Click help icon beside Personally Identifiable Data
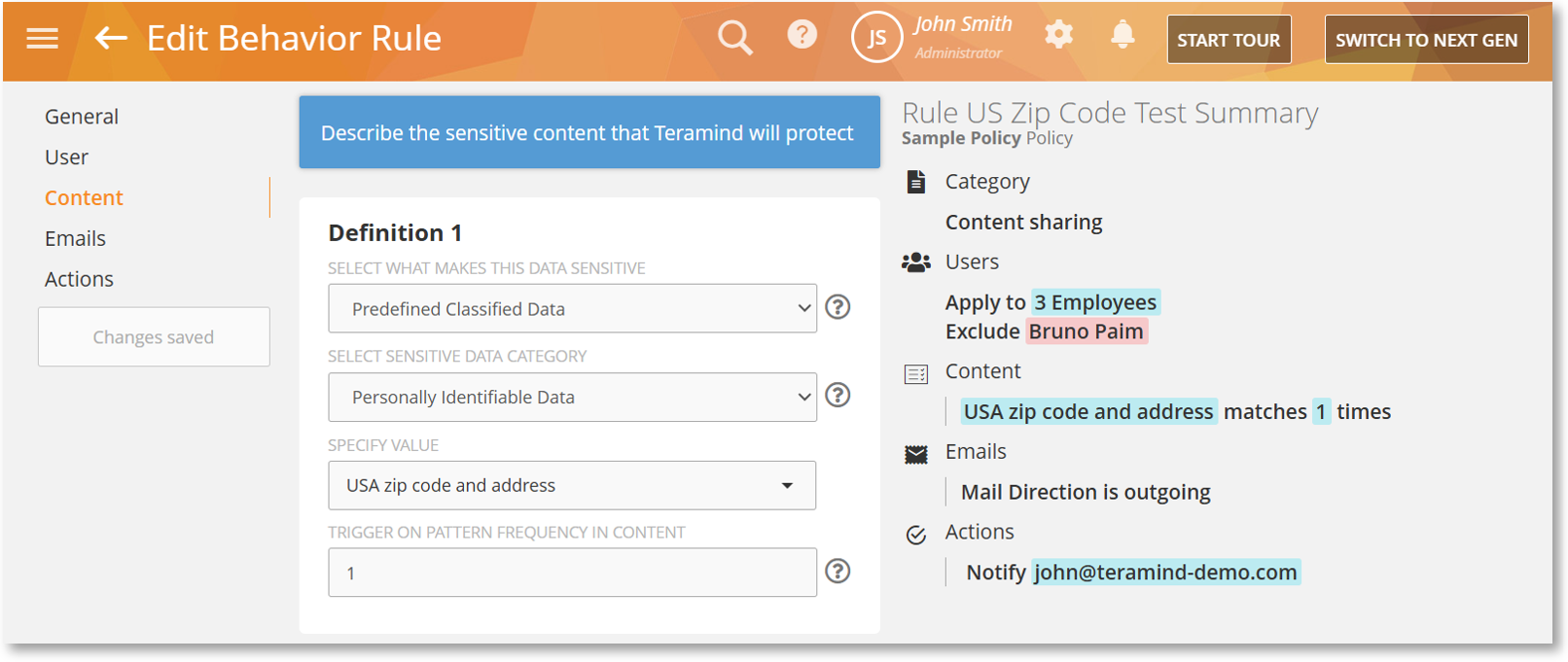Image resolution: width=1568 pixels, height=662 pixels. point(837,396)
